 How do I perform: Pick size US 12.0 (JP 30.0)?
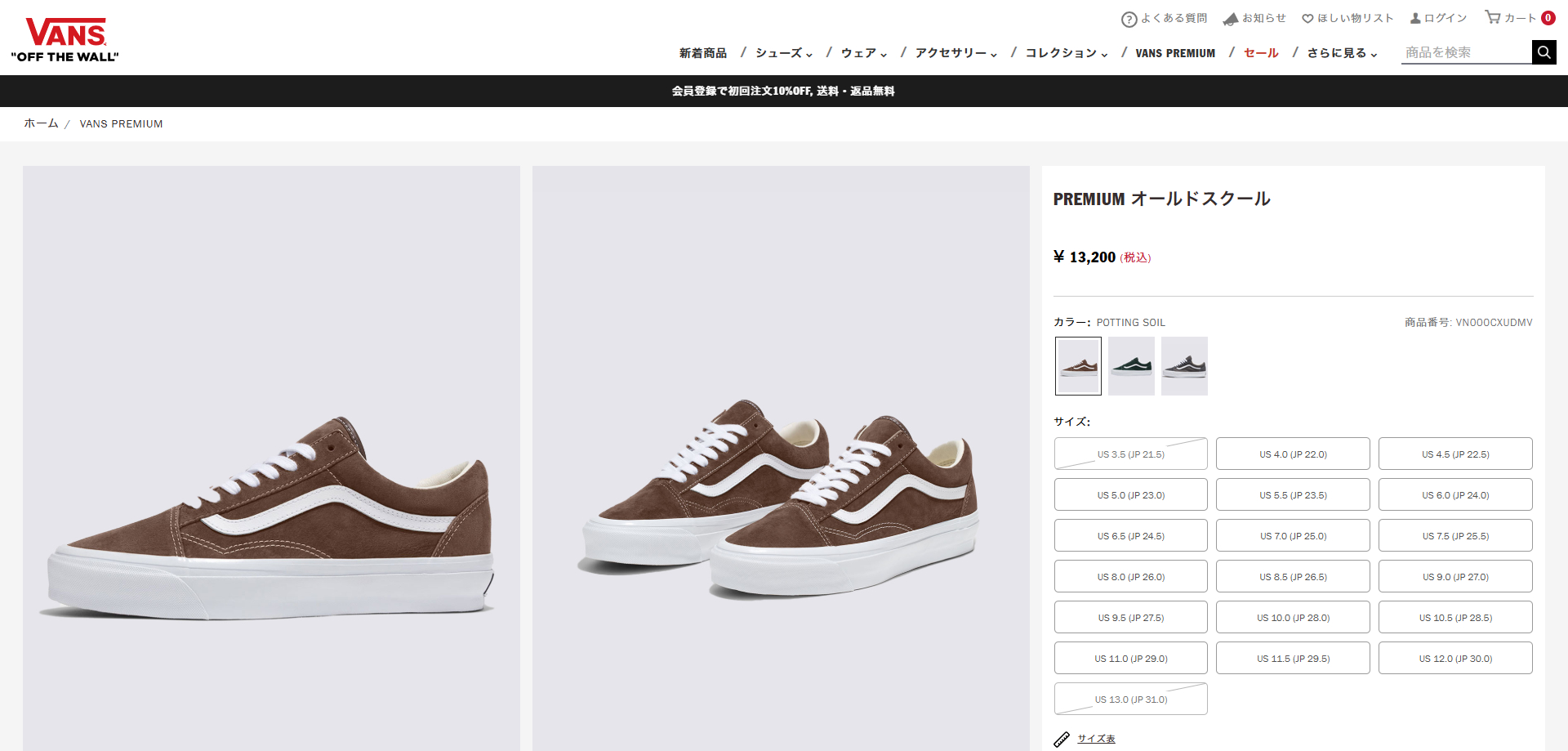pos(1455,658)
